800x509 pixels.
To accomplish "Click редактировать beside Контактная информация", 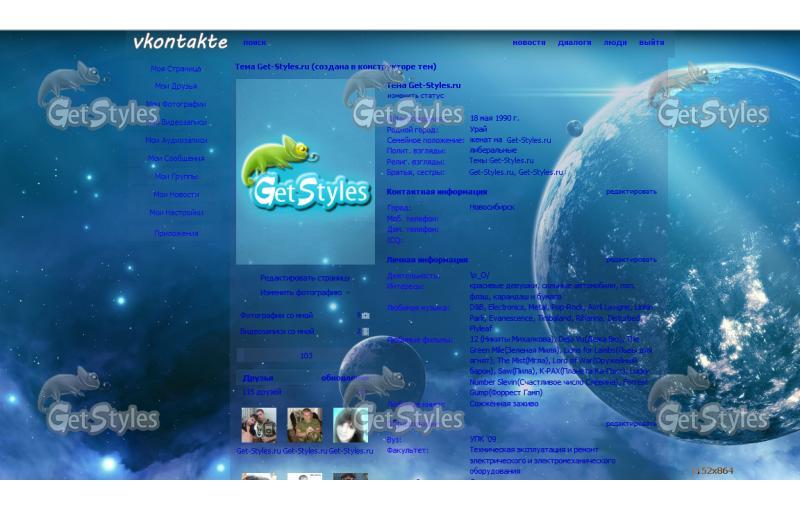I will (x=631, y=191).
